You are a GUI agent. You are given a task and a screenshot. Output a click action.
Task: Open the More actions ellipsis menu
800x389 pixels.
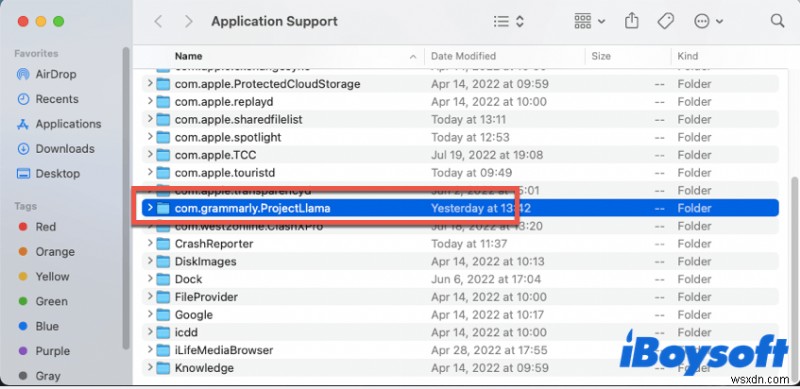coord(708,21)
